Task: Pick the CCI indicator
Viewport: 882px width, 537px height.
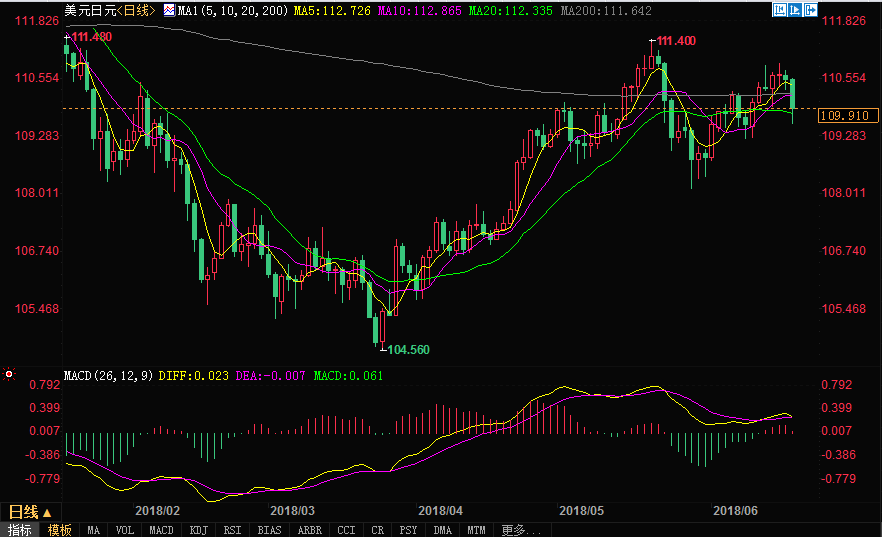Action: pyautogui.click(x=346, y=530)
